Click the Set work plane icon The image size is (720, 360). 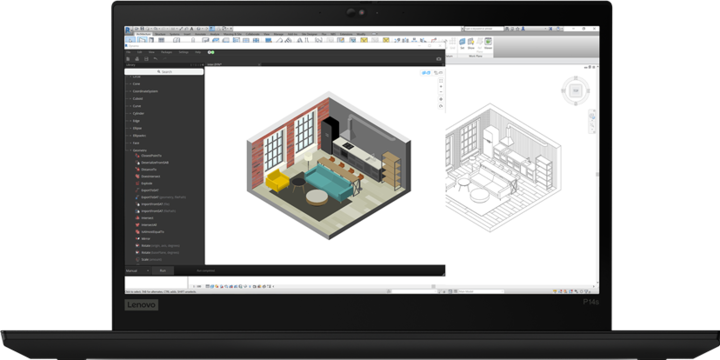pos(462,43)
